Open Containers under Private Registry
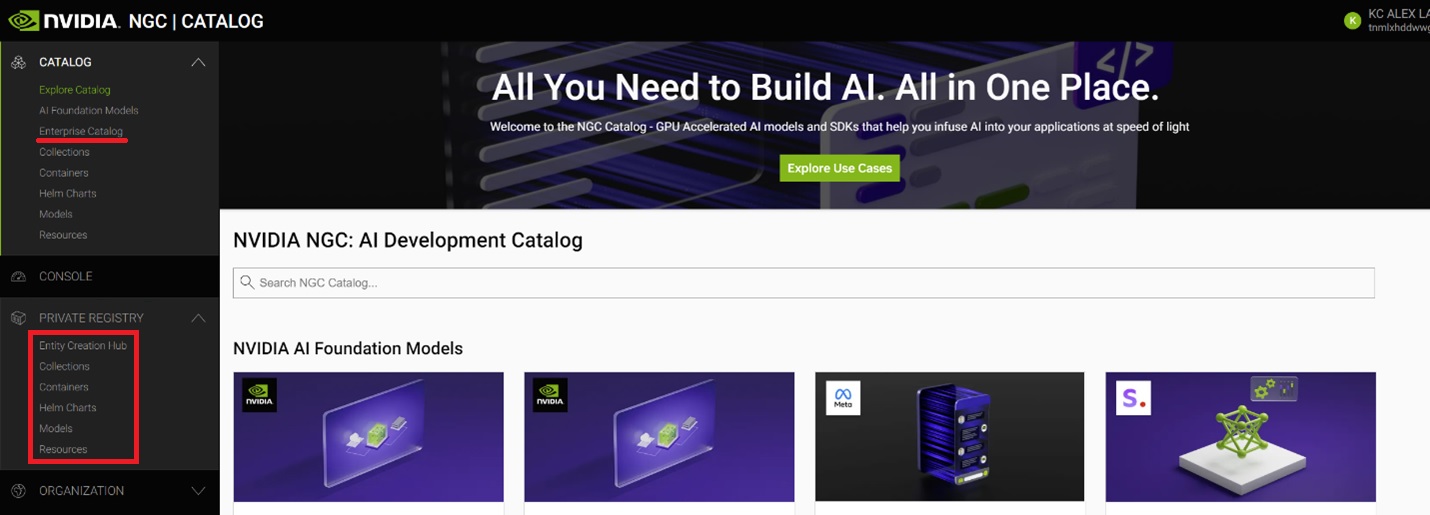 click(64, 387)
